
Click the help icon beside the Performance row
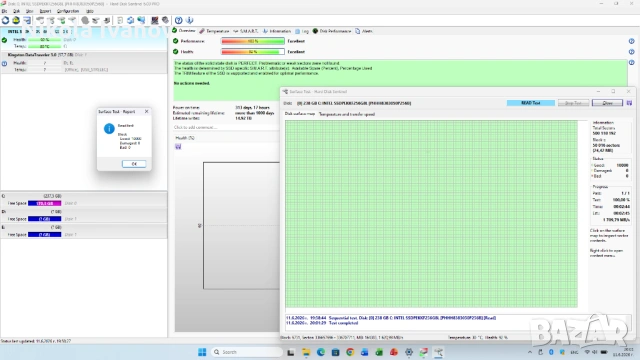pos(631,41)
